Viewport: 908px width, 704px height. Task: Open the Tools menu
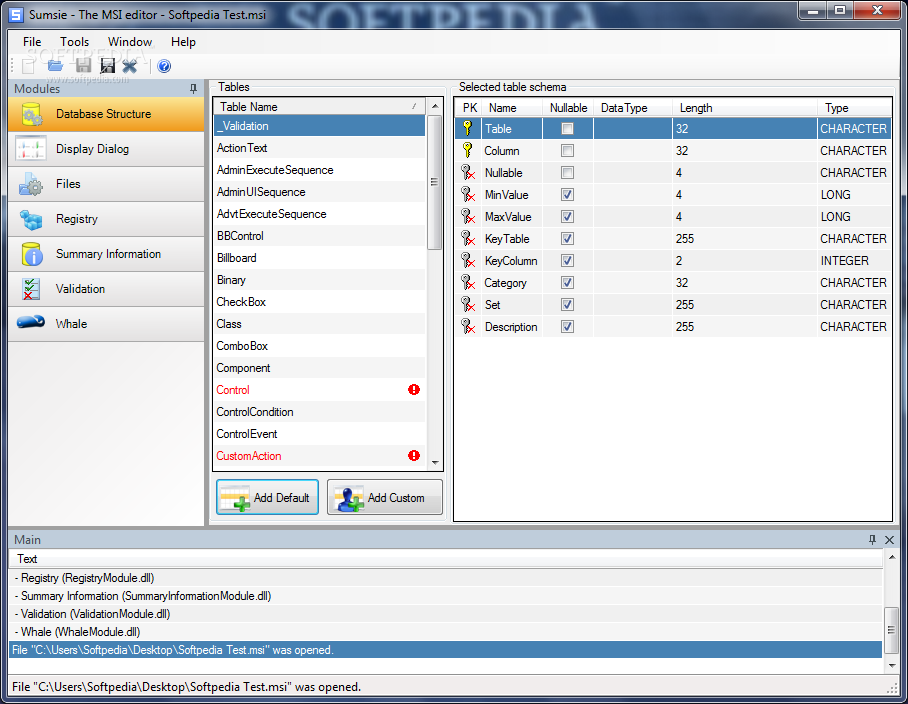click(x=75, y=42)
